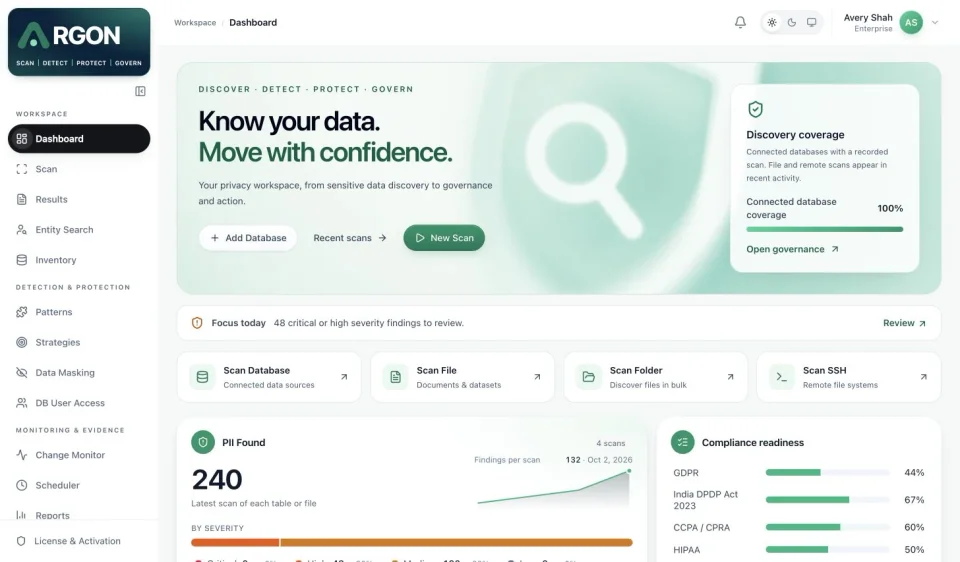Click India DPDP Act 2023 row
The image size is (960, 562).
pos(798,500)
